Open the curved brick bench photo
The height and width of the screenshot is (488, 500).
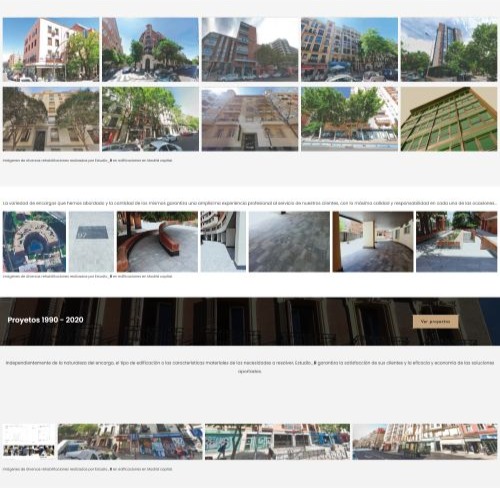157,242
